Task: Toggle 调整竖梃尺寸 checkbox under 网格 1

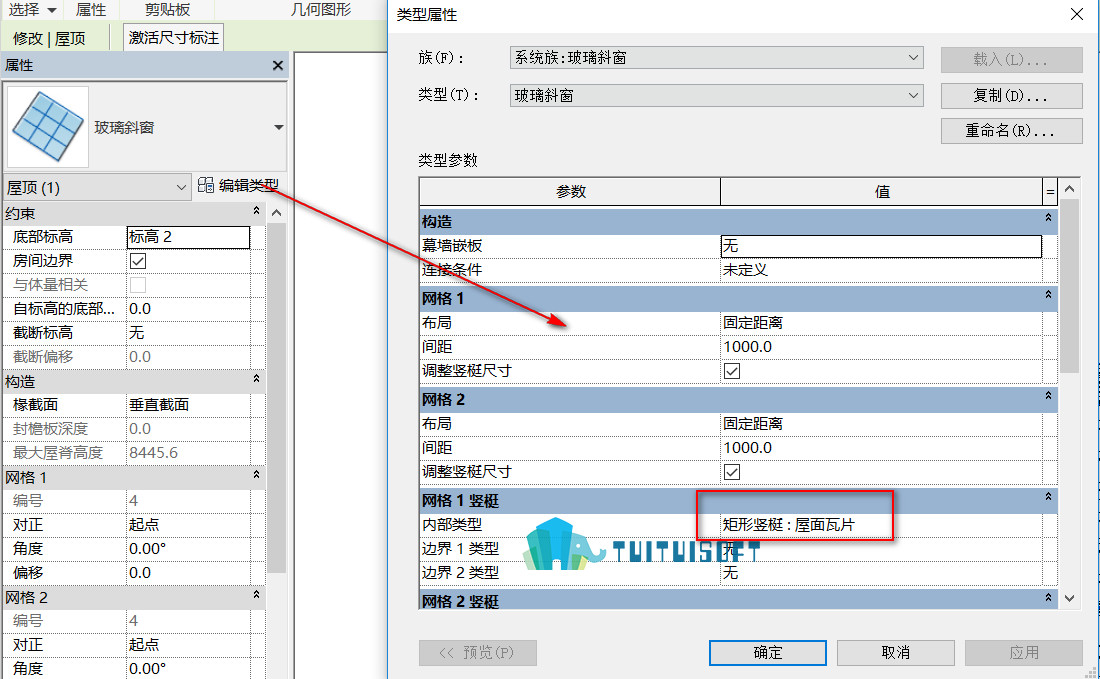Action: point(732,371)
